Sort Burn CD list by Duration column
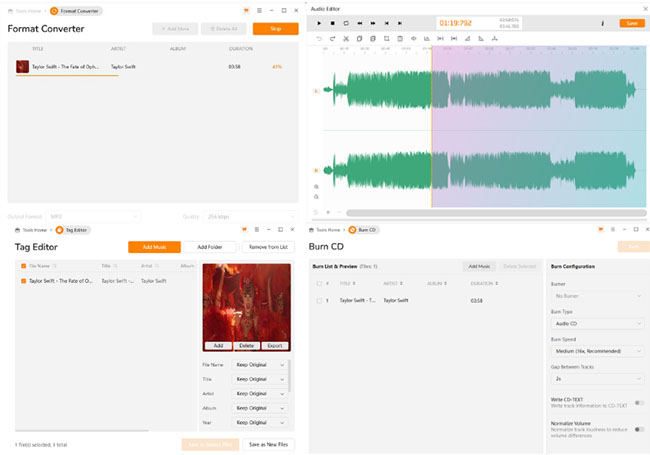This screenshot has height=455, width=650. coord(484,283)
